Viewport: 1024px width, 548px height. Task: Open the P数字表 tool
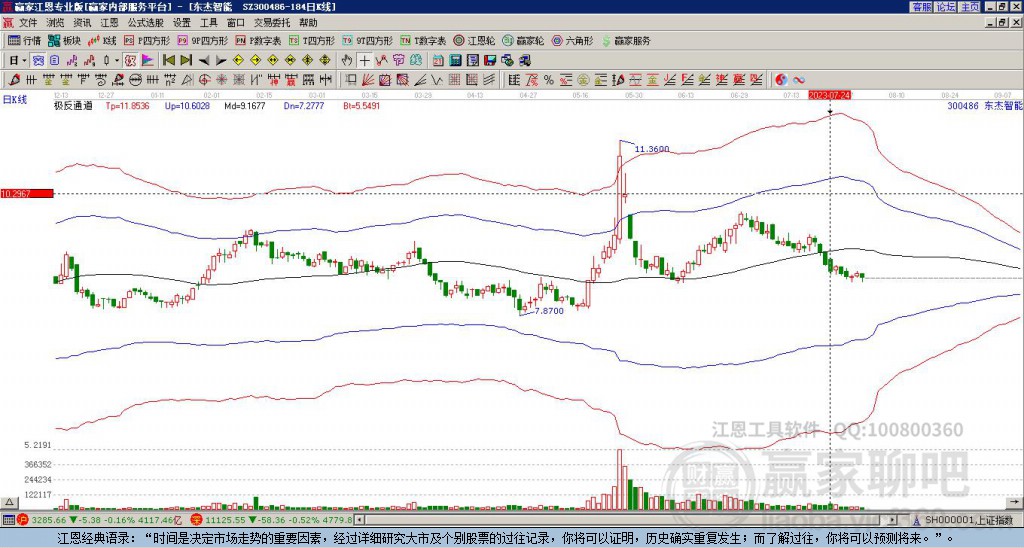(x=258, y=40)
